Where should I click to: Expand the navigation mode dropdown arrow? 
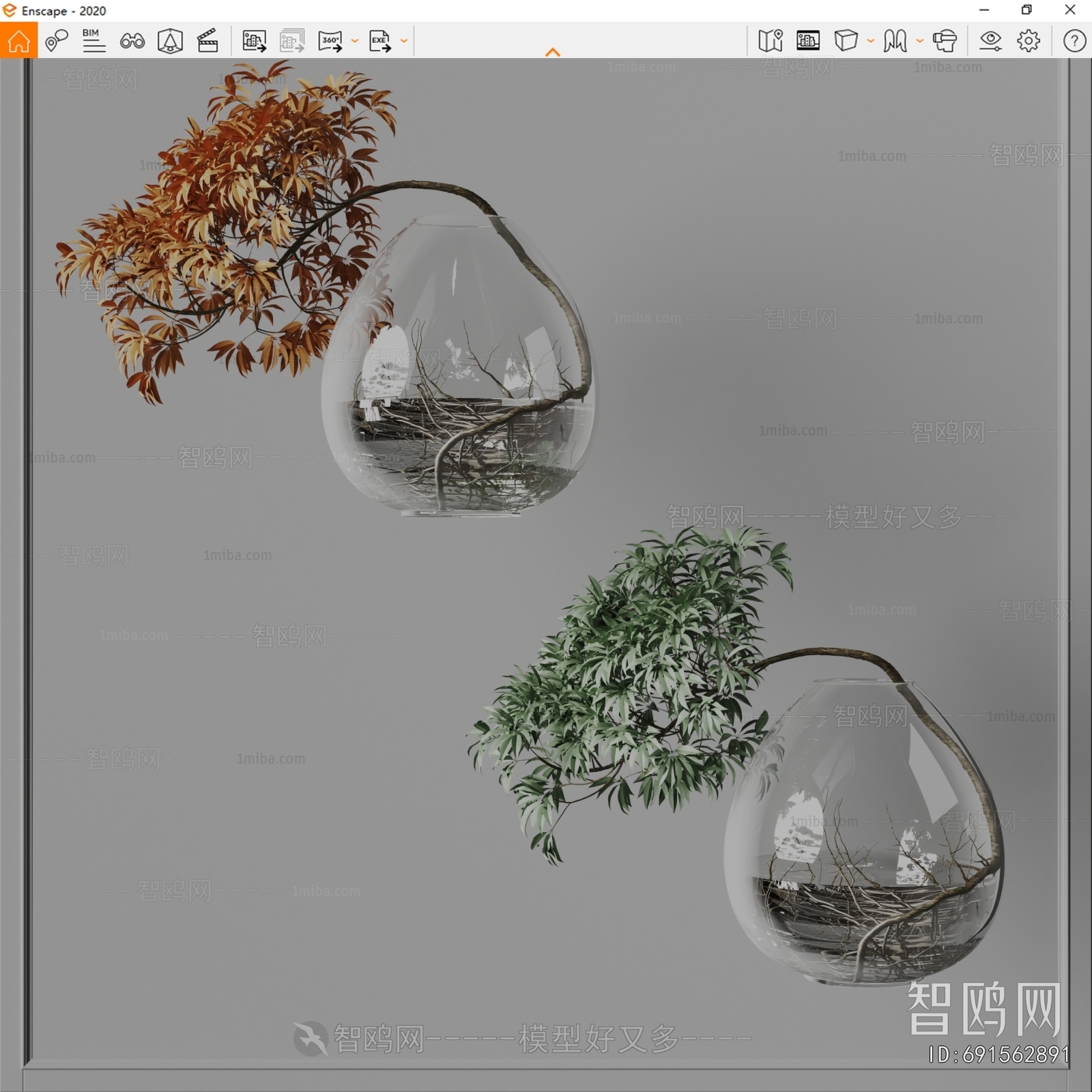click(x=920, y=42)
